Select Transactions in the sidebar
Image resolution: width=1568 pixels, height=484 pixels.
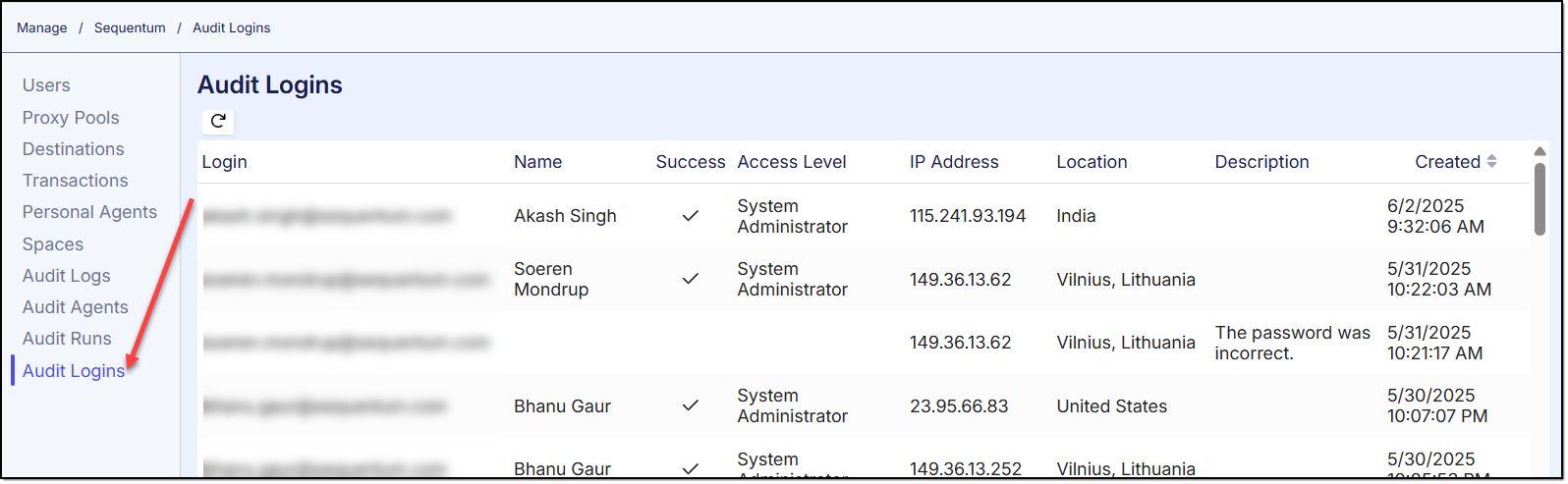76,181
